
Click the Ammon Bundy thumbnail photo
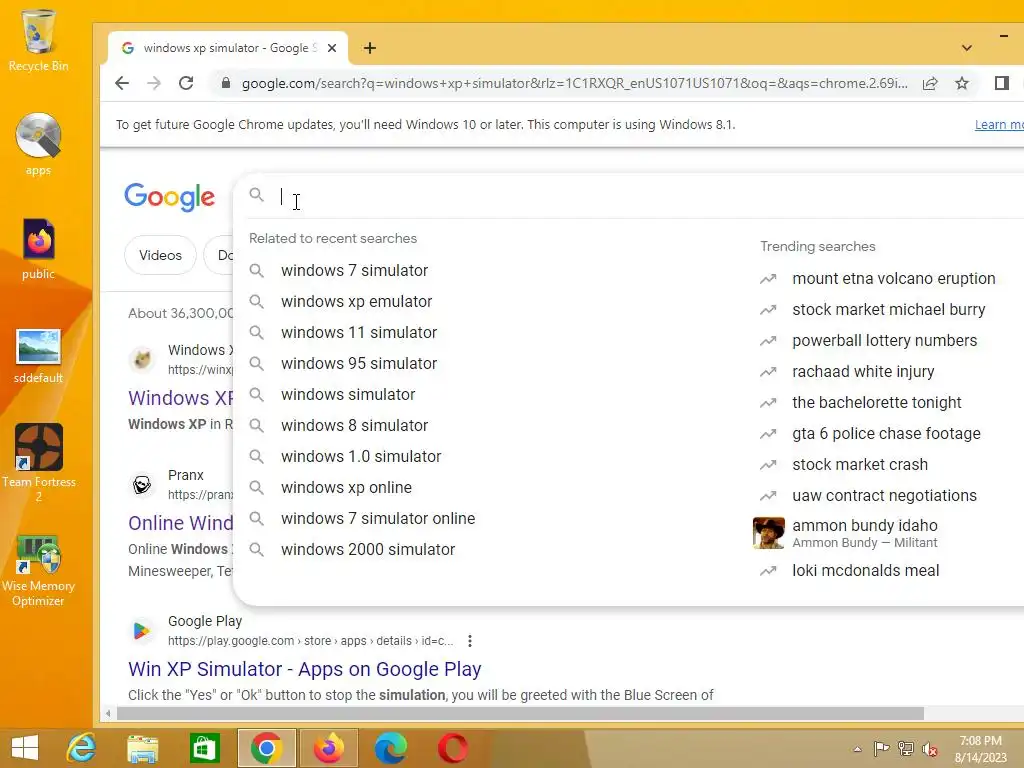(x=769, y=533)
